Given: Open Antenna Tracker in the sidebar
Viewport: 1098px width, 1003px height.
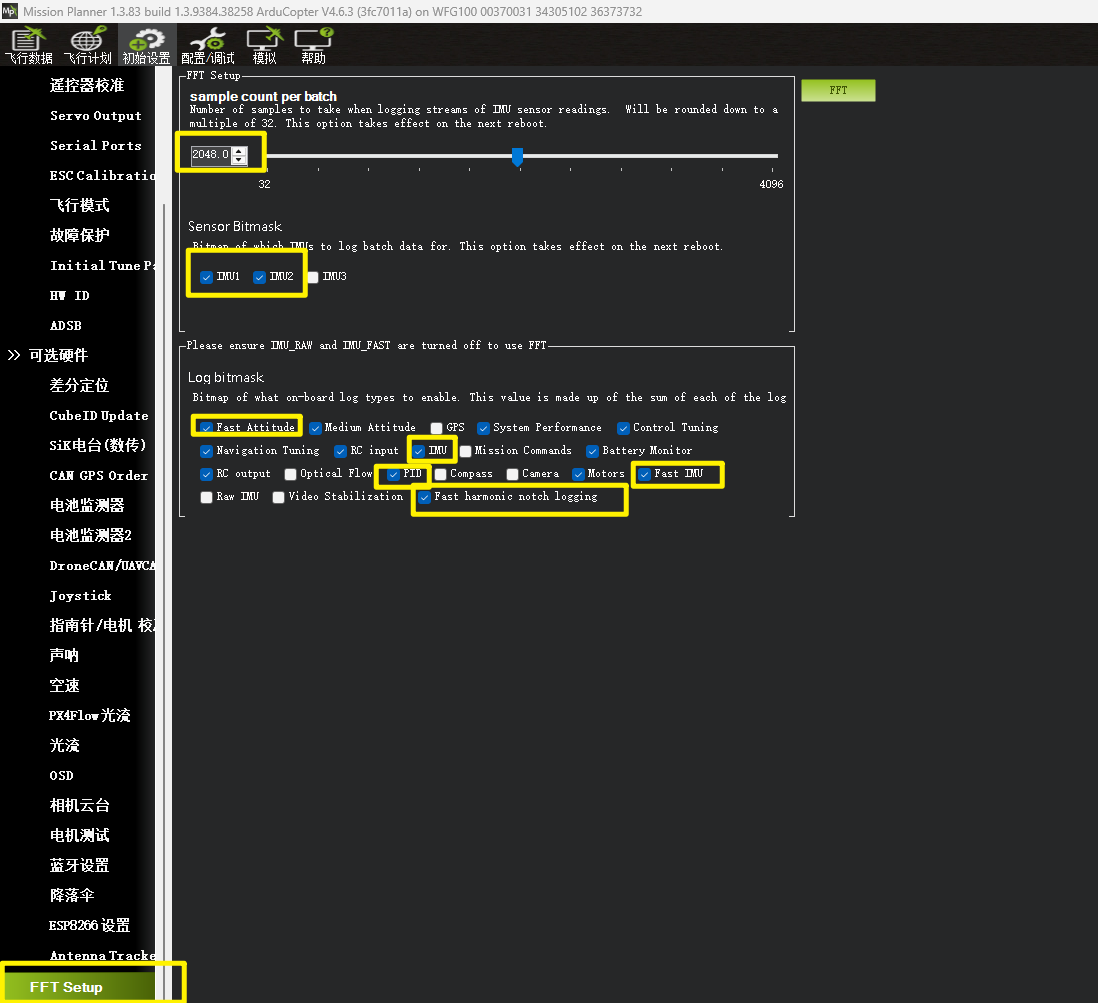Looking at the screenshot, I should tap(102, 955).
